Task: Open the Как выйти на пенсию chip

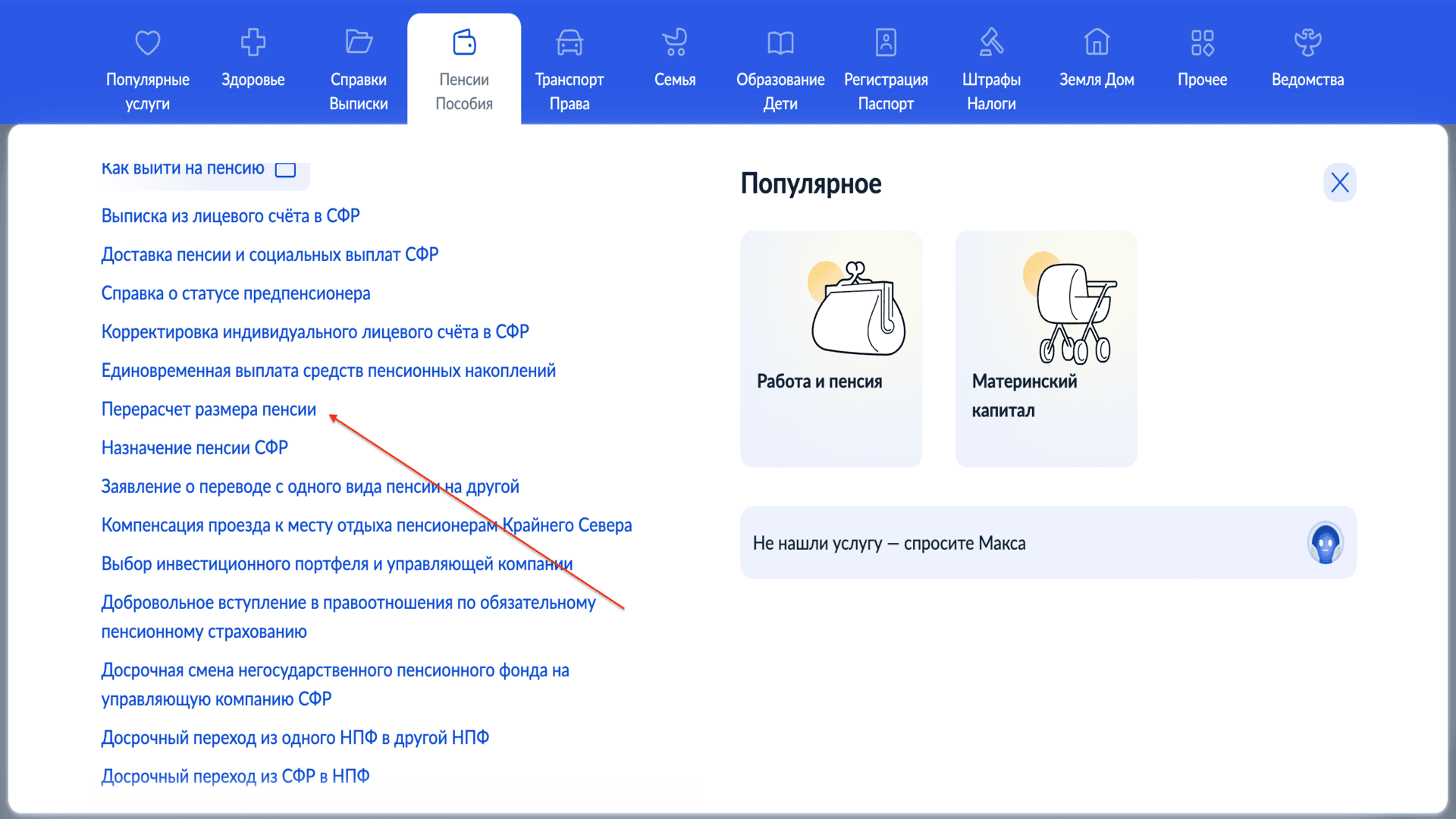Action: [199, 169]
